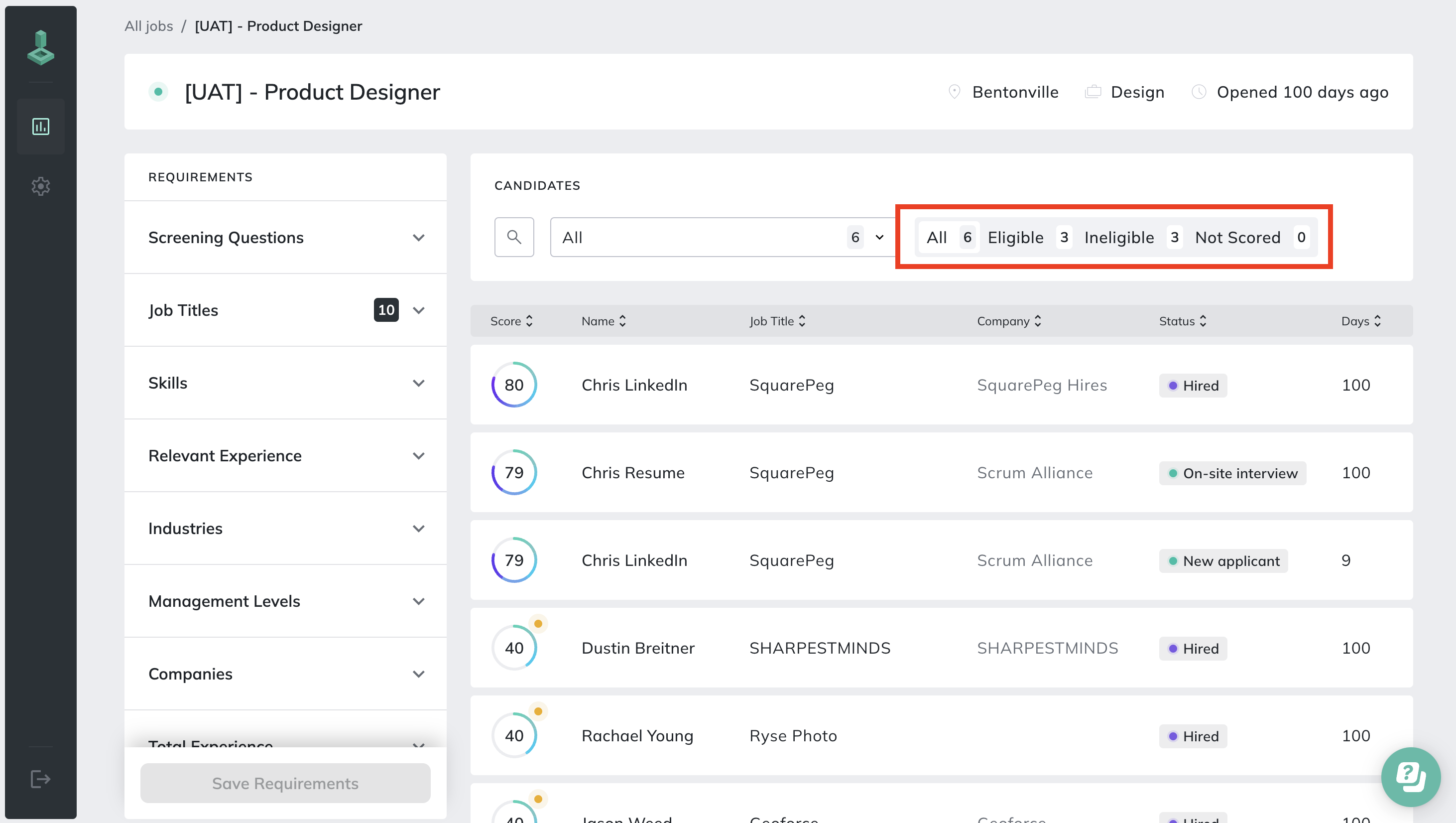Image resolution: width=1456 pixels, height=823 pixels.
Task: Click "Ryse Photo" job title cell
Action: (x=793, y=736)
